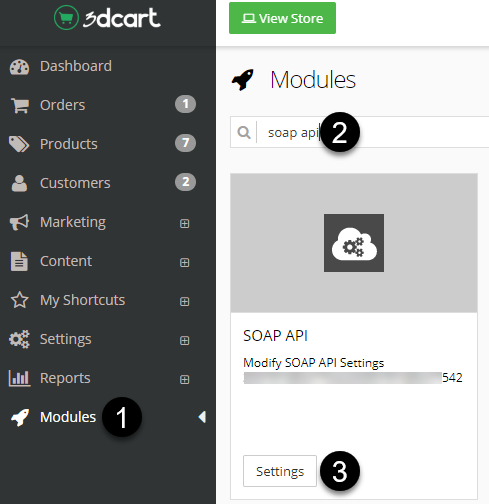This screenshot has width=489, height=504.
Task: Focus the module search field
Action: coord(359,132)
